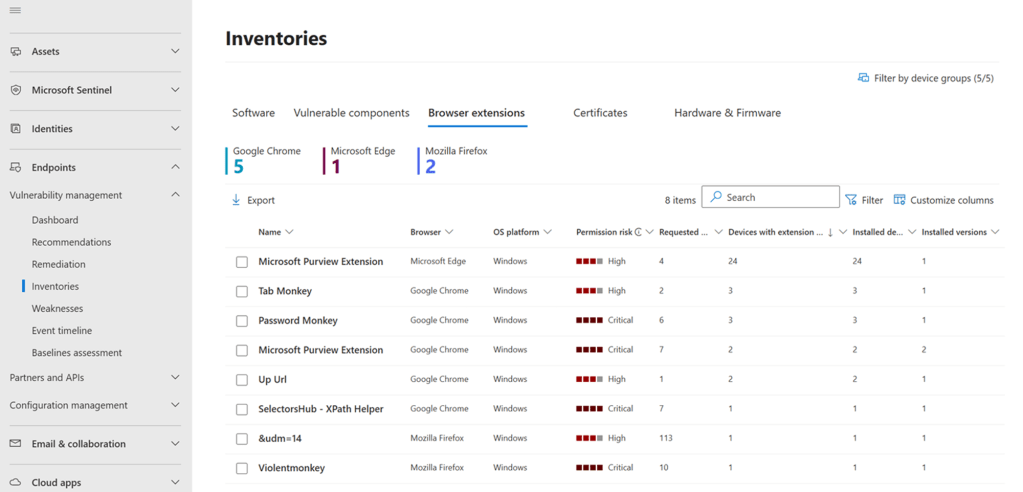Viewport: 1023px width, 492px height.
Task: Click the Assets icon in sidebar
Action: click(16, 51)
